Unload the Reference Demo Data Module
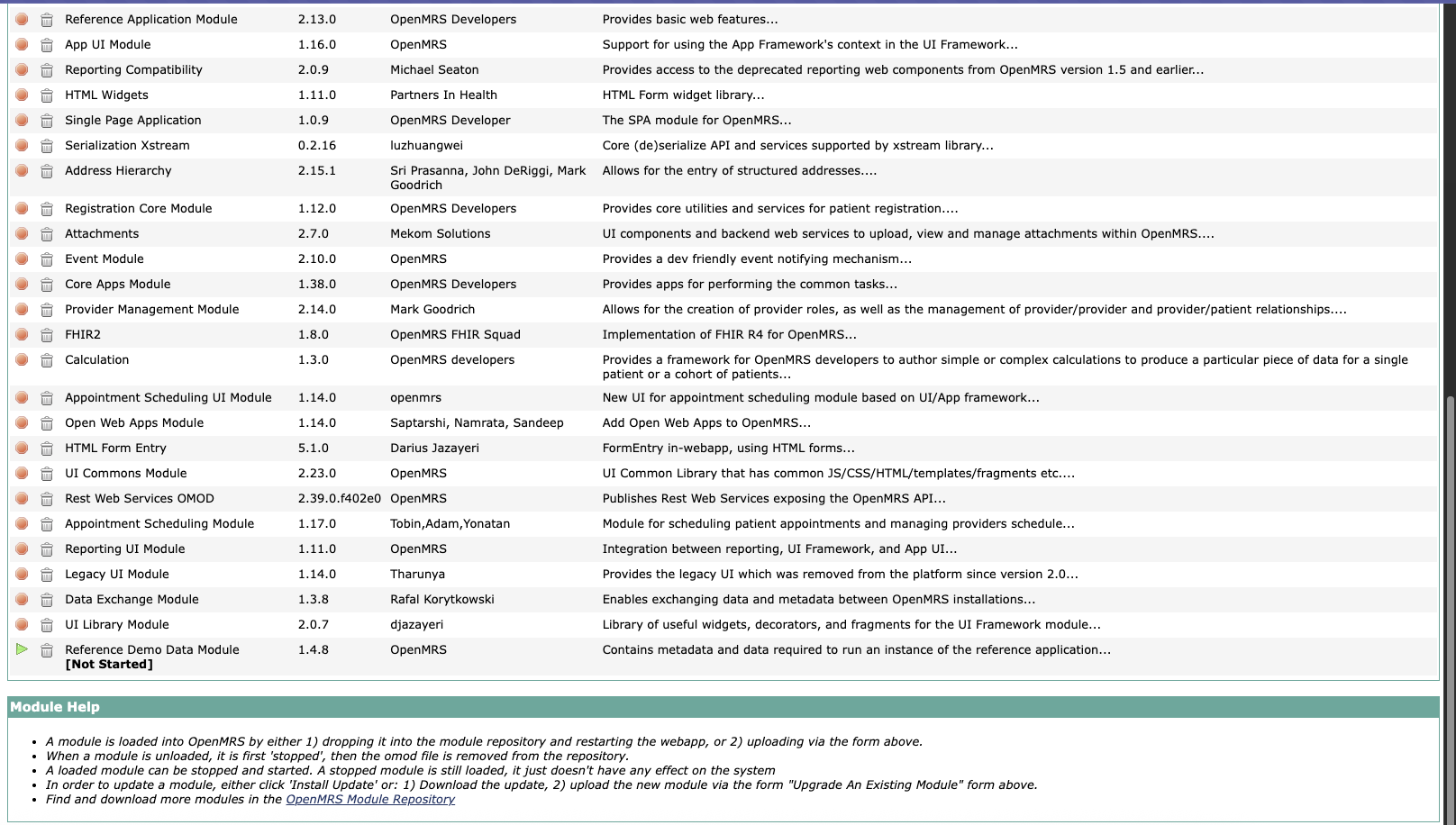Screen dimensions: 1456x825 point(47,650)
